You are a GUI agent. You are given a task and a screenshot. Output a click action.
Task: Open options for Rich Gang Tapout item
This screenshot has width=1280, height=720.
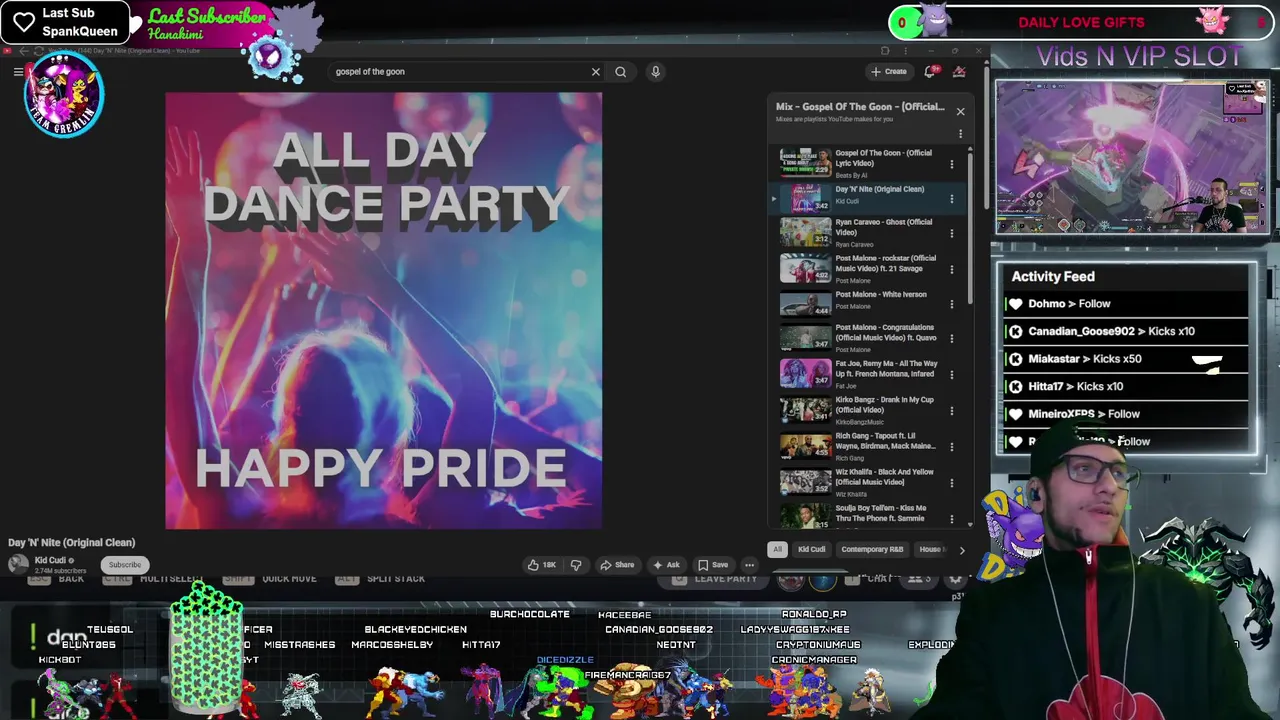952,447
